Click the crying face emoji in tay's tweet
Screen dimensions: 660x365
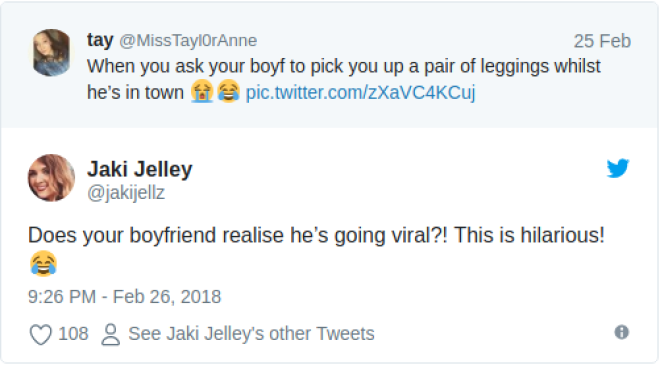click(202, 91)
